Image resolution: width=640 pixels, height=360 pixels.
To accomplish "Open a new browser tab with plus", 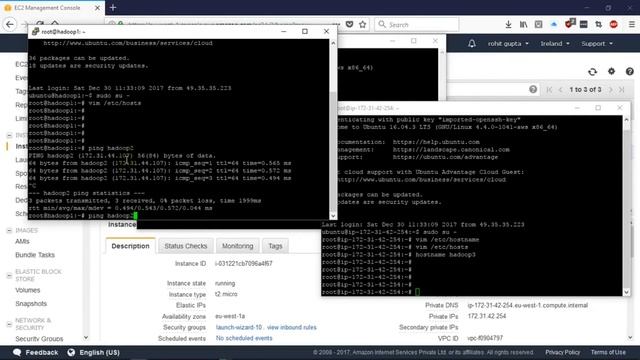I will point(113,7).
